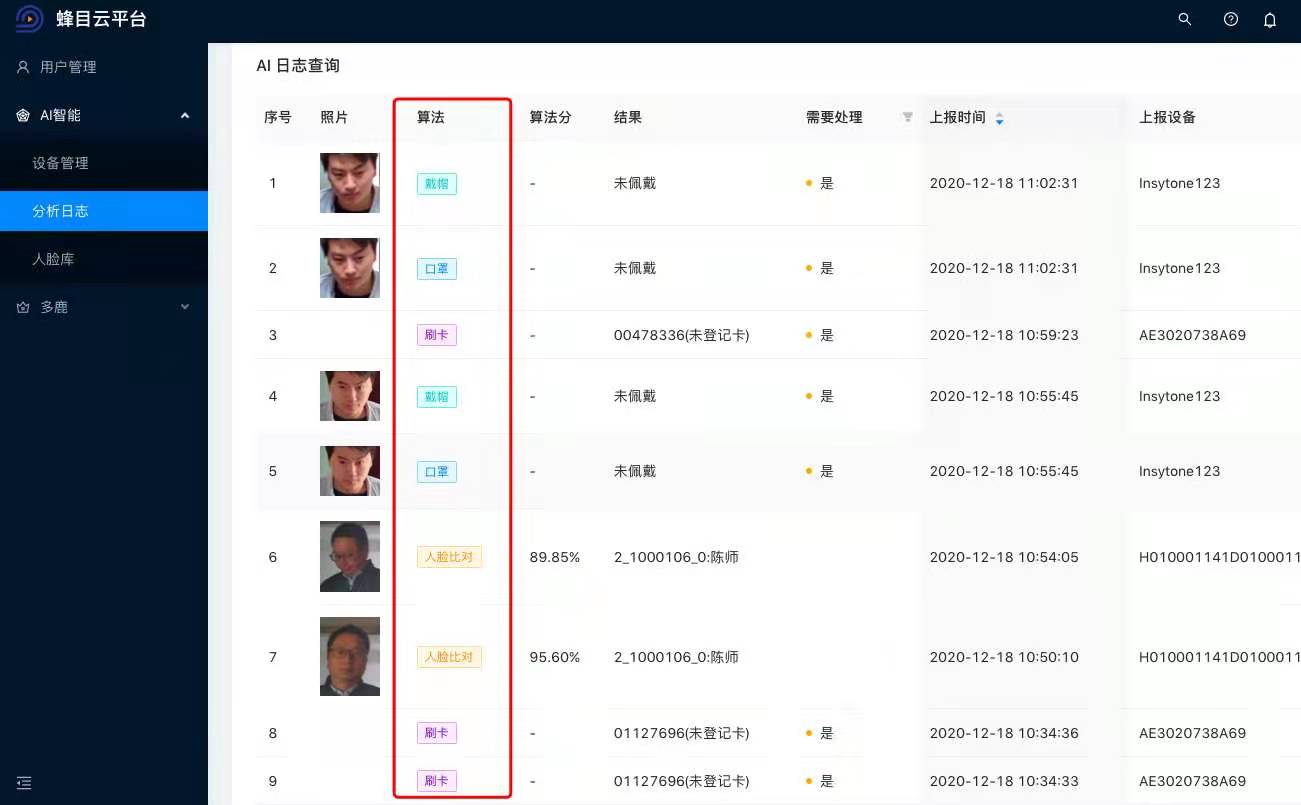This screenshot has width=1301, height=805.
Task: Select the 人脸比对 tag in row 6
Action: [449, 557]
